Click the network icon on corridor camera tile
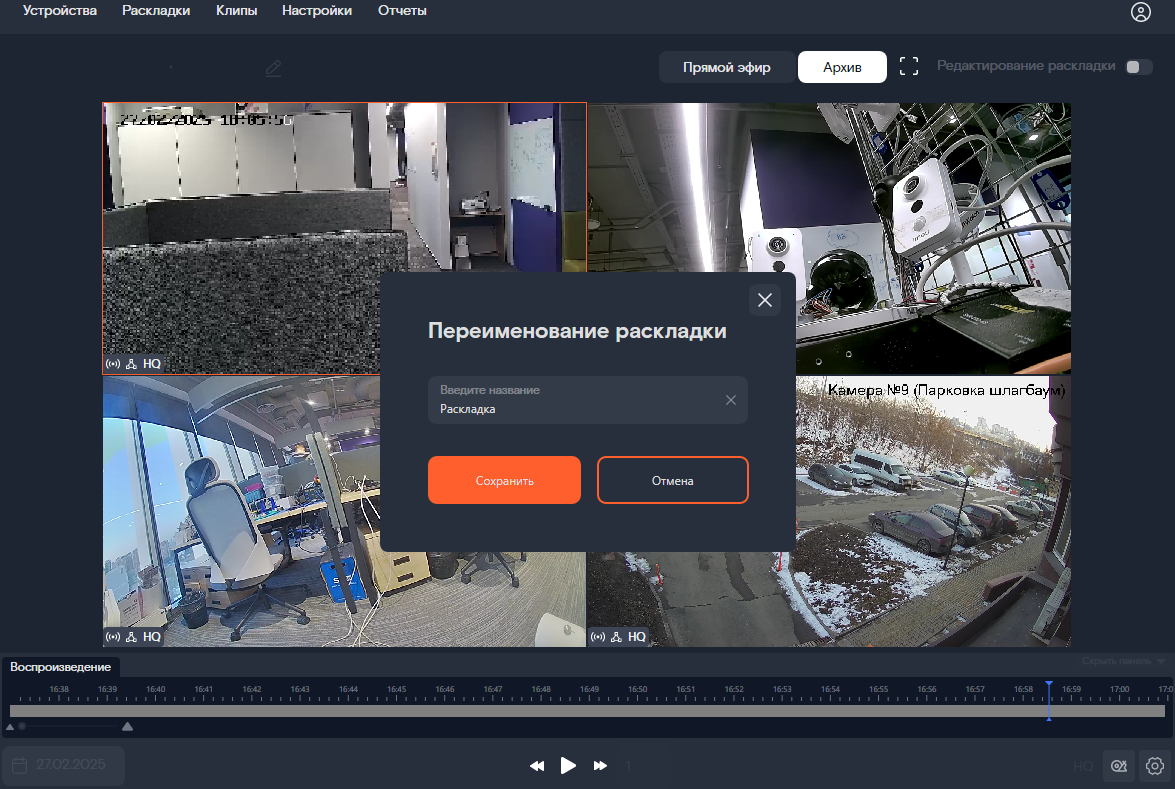This screenshot has width=1175, height=789. pyautogui.click(x=131, y=364)
